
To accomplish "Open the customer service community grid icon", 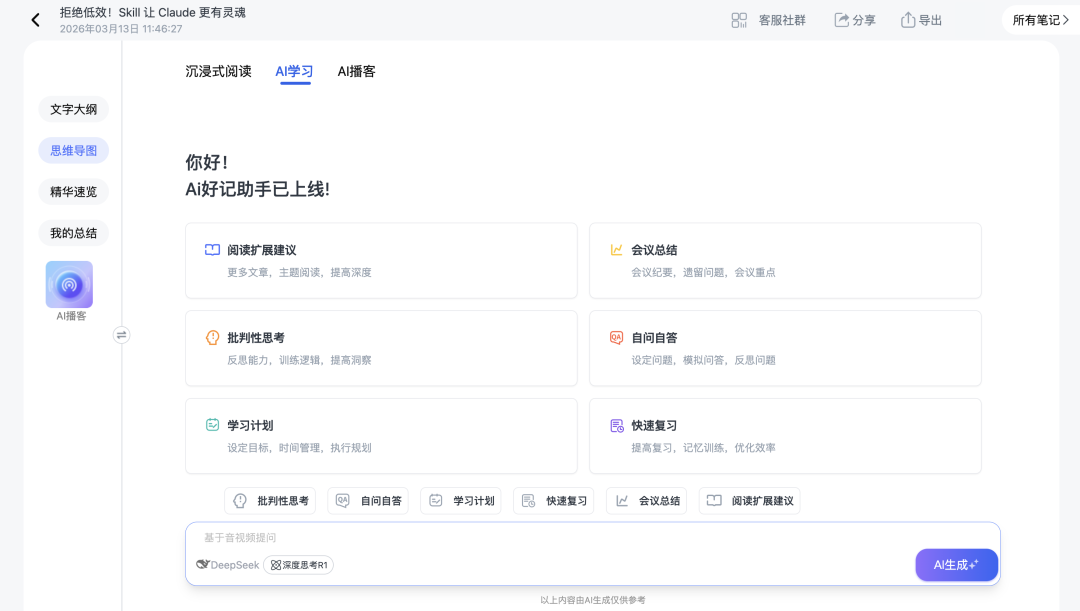I will coord(739,20).
